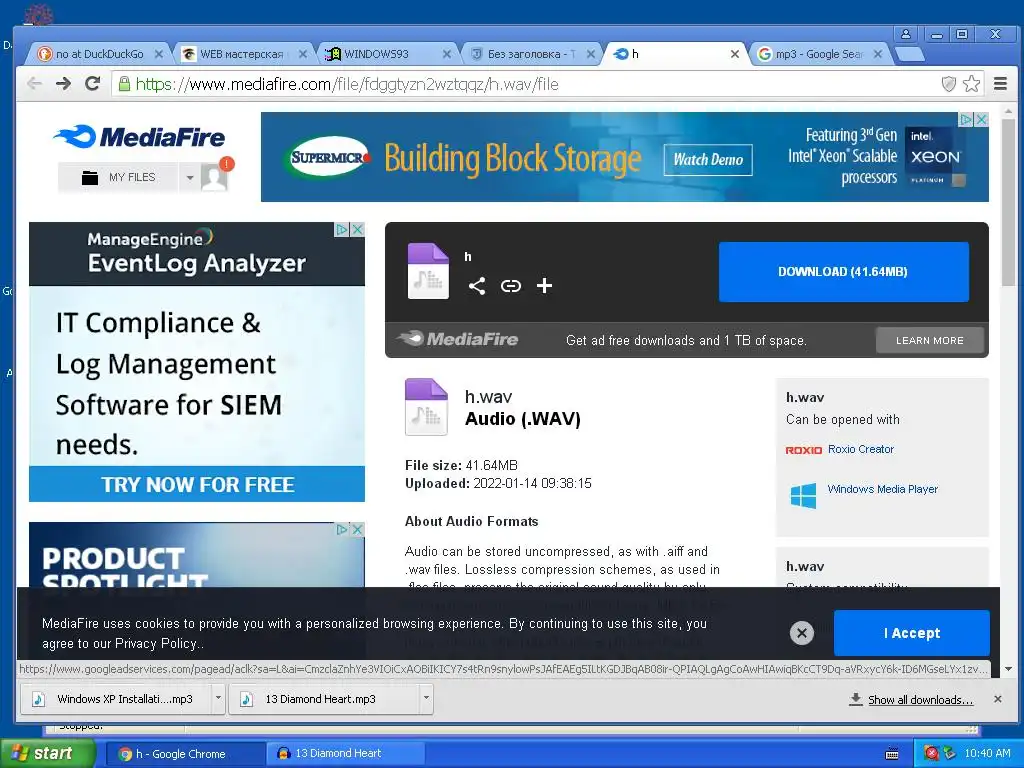Open the 13 Diamond Heart.mp3 download item
1024x768 pixels.
tap(325, 699)
